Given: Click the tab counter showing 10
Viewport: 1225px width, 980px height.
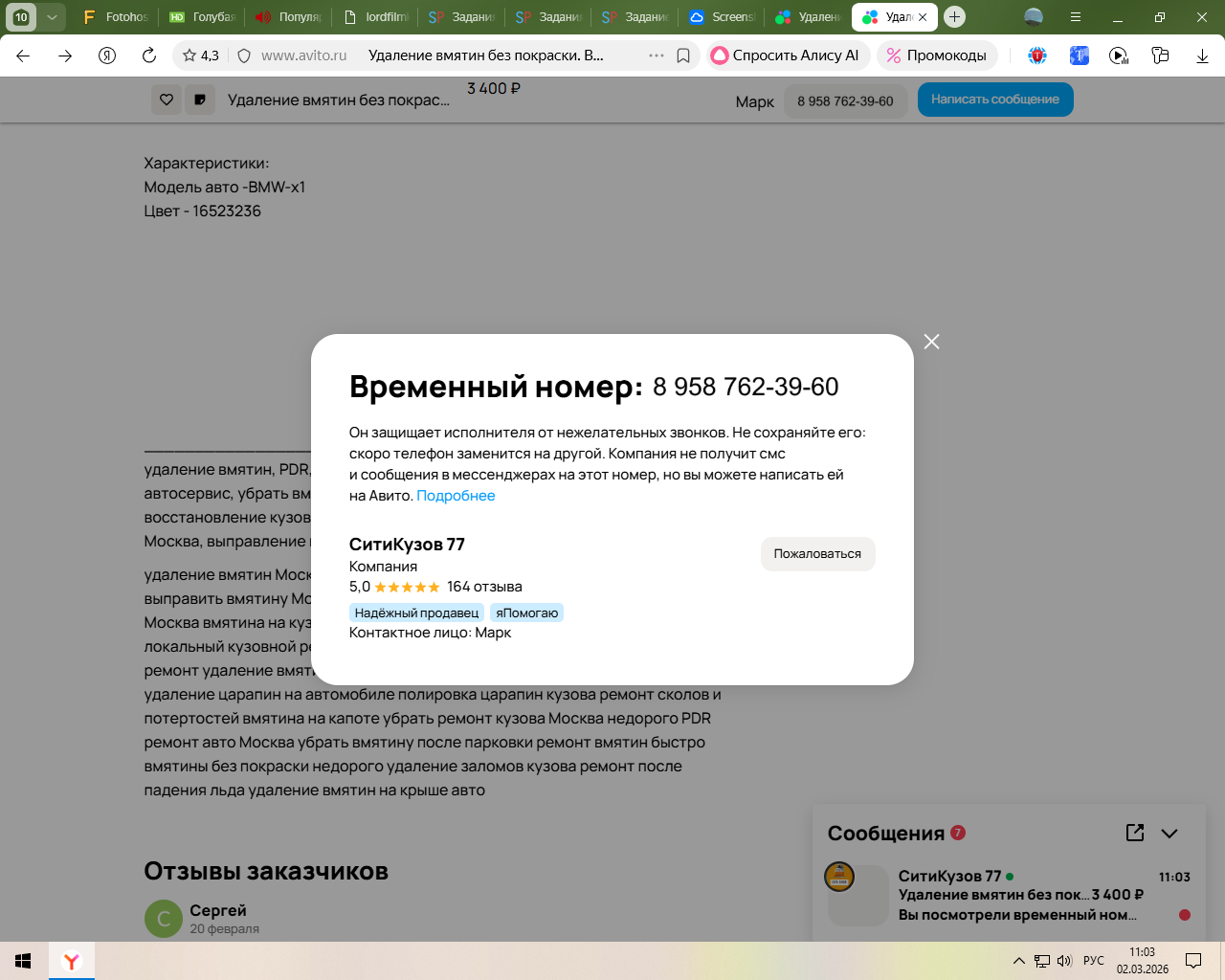Looking at the screenshot, I should [x=21, y=17].
